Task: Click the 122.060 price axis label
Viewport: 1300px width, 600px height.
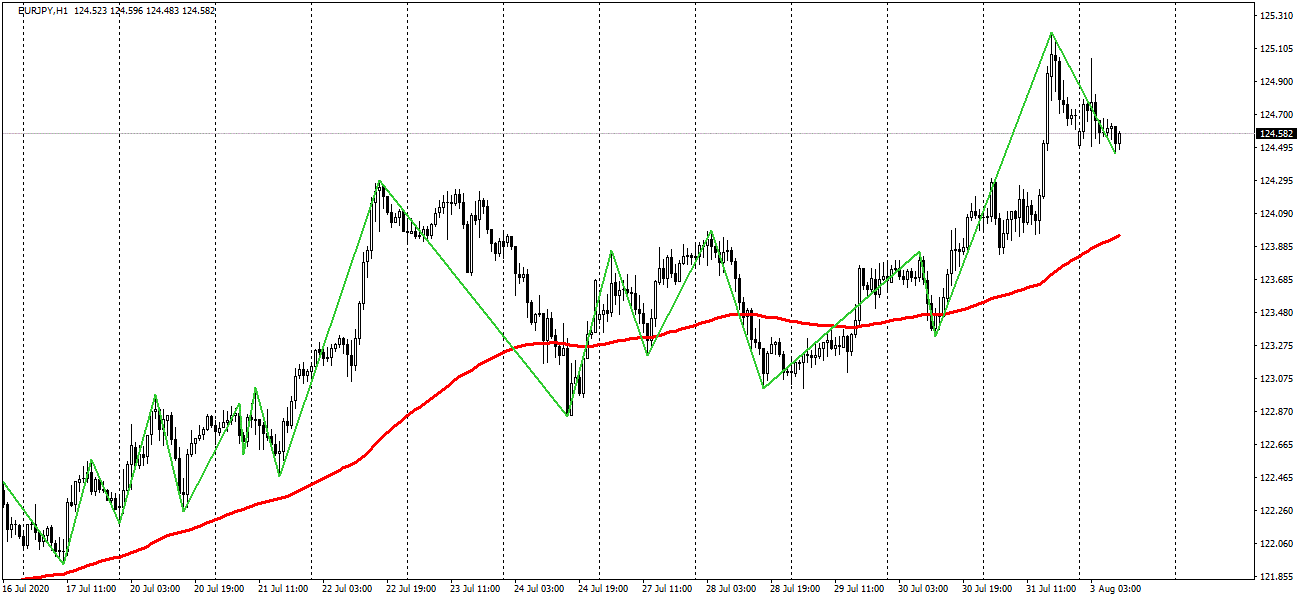Action: pos(1277,544)
